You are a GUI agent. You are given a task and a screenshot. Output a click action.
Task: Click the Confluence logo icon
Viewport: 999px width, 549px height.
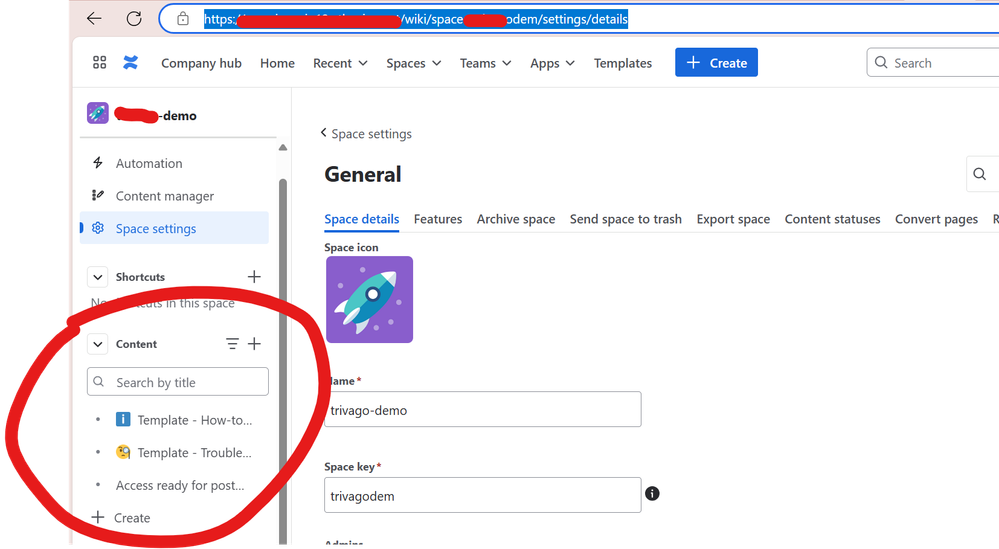point(131,62)
